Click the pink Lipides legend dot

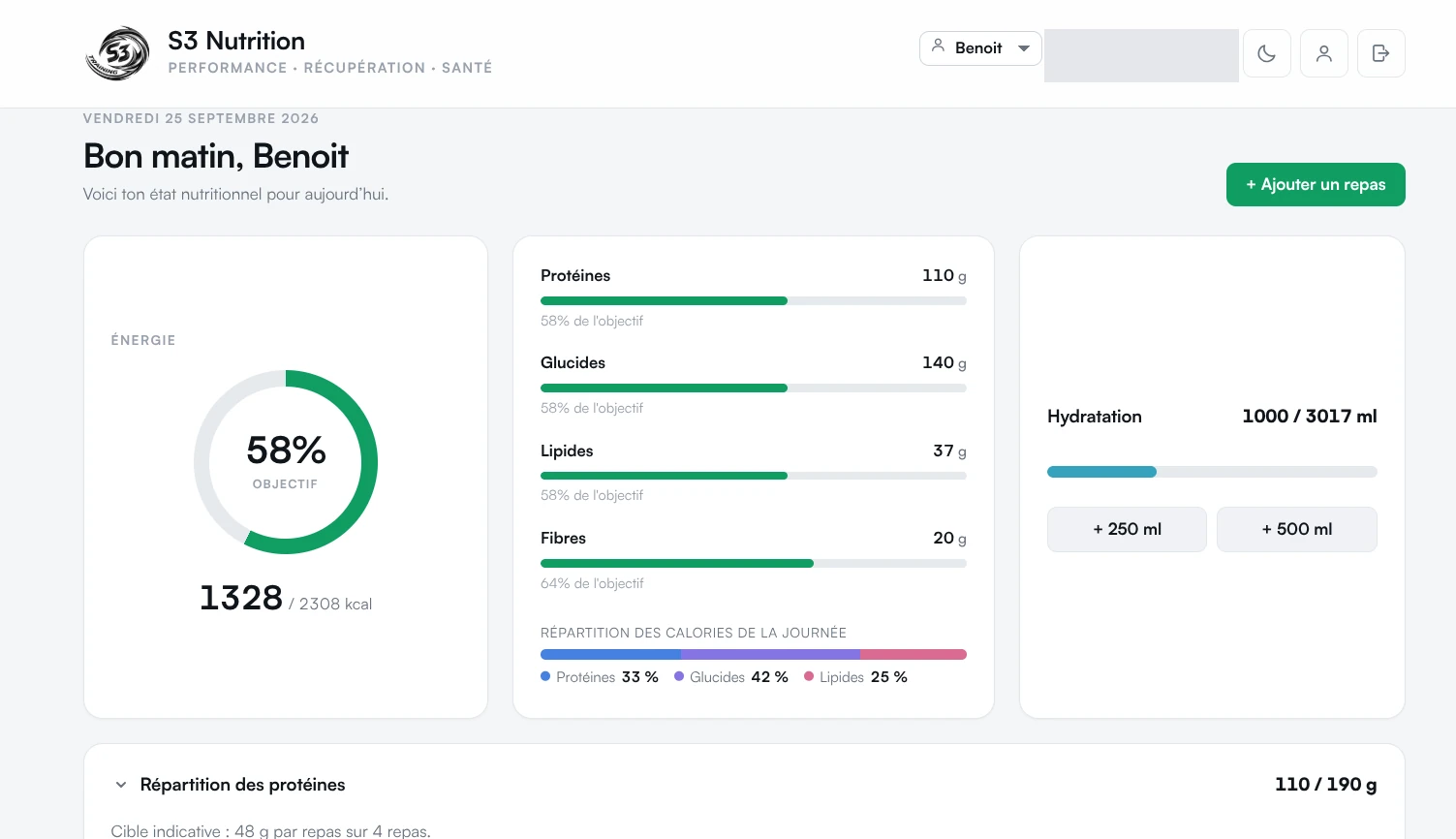coord(809,676)
